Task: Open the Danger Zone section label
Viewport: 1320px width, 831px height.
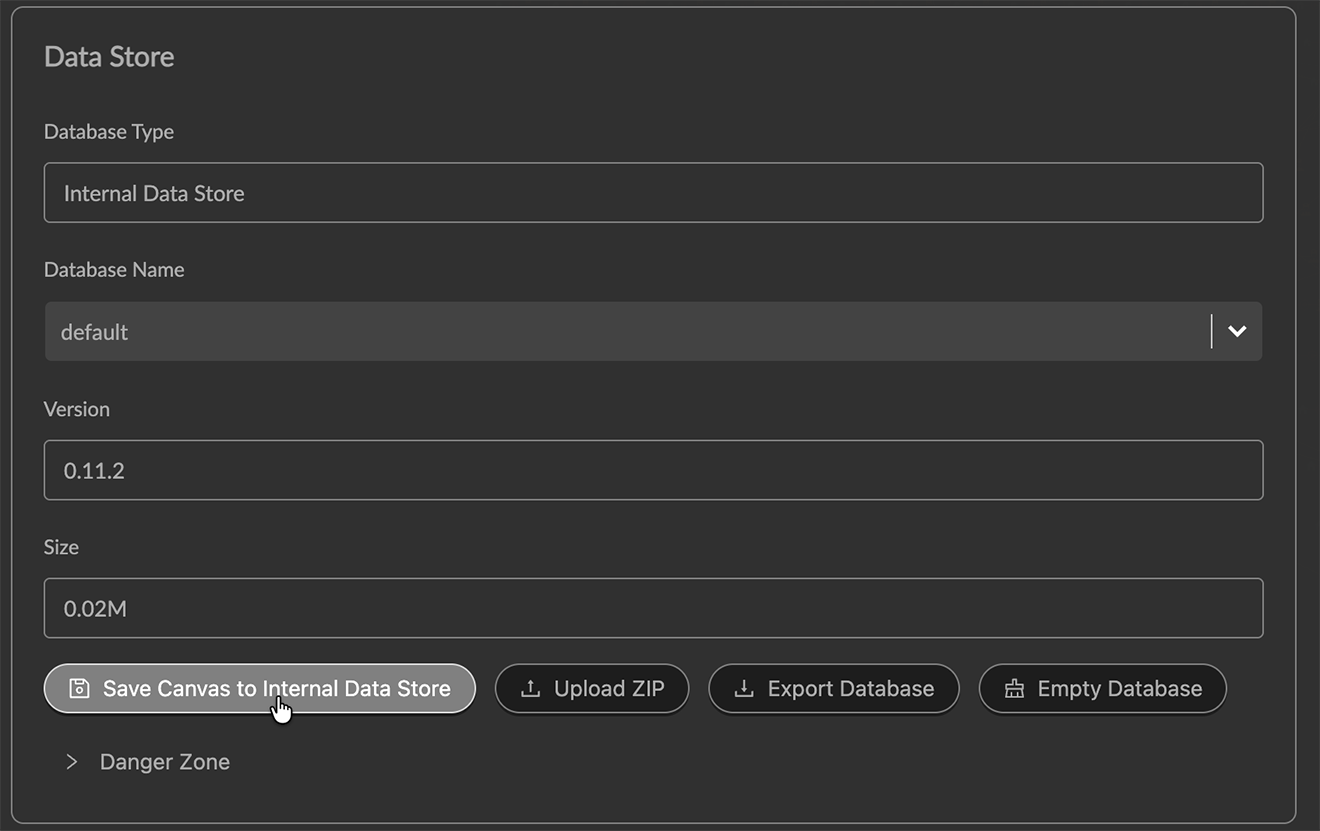Action: (x=165, y=762)
